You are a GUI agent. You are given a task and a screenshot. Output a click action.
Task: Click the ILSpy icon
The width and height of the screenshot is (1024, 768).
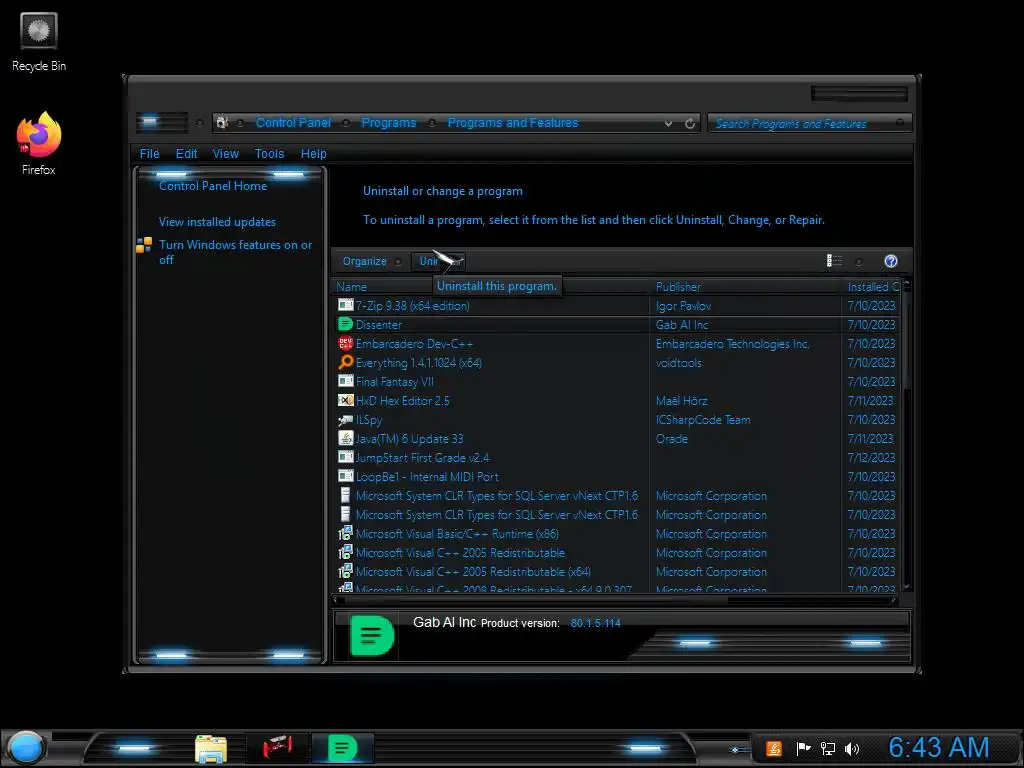click(345, 419)
